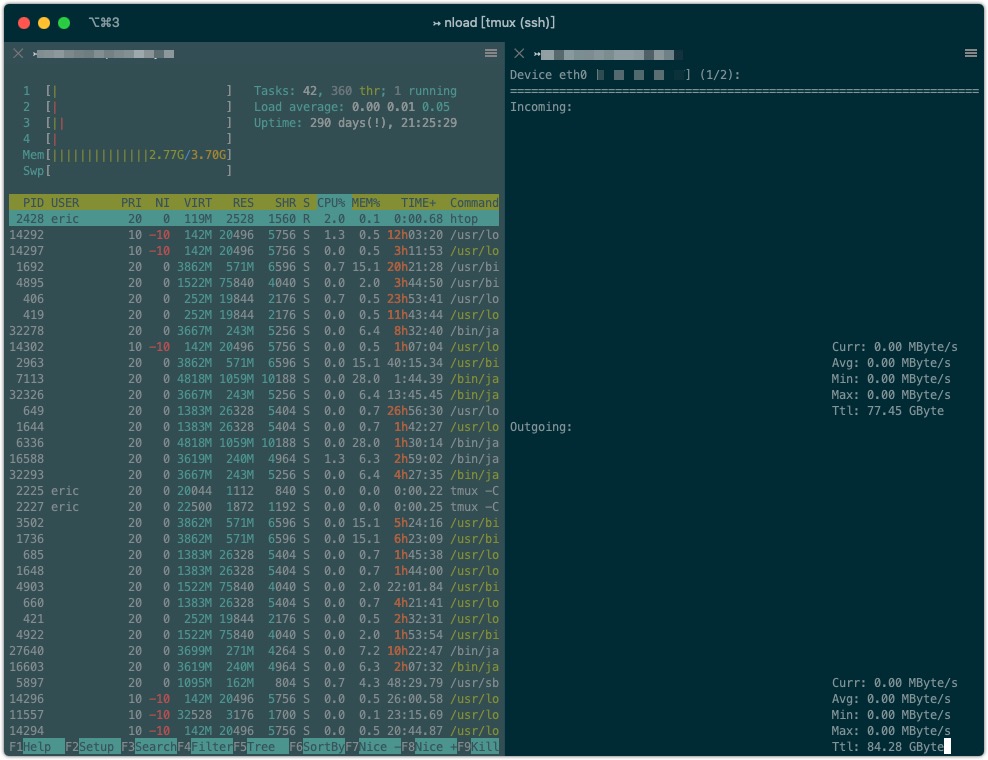
Task: Select process row with PID 2227 tmux
Action: (254, 507)
